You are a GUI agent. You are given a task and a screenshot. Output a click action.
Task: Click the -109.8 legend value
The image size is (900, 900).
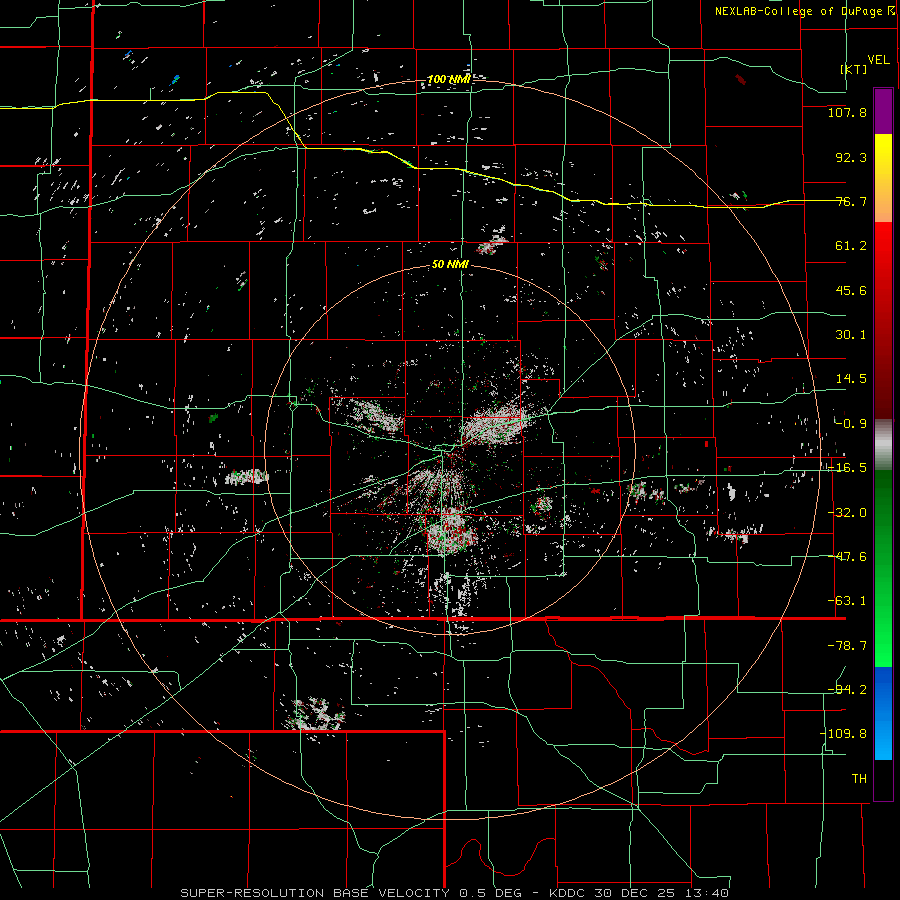843,734
